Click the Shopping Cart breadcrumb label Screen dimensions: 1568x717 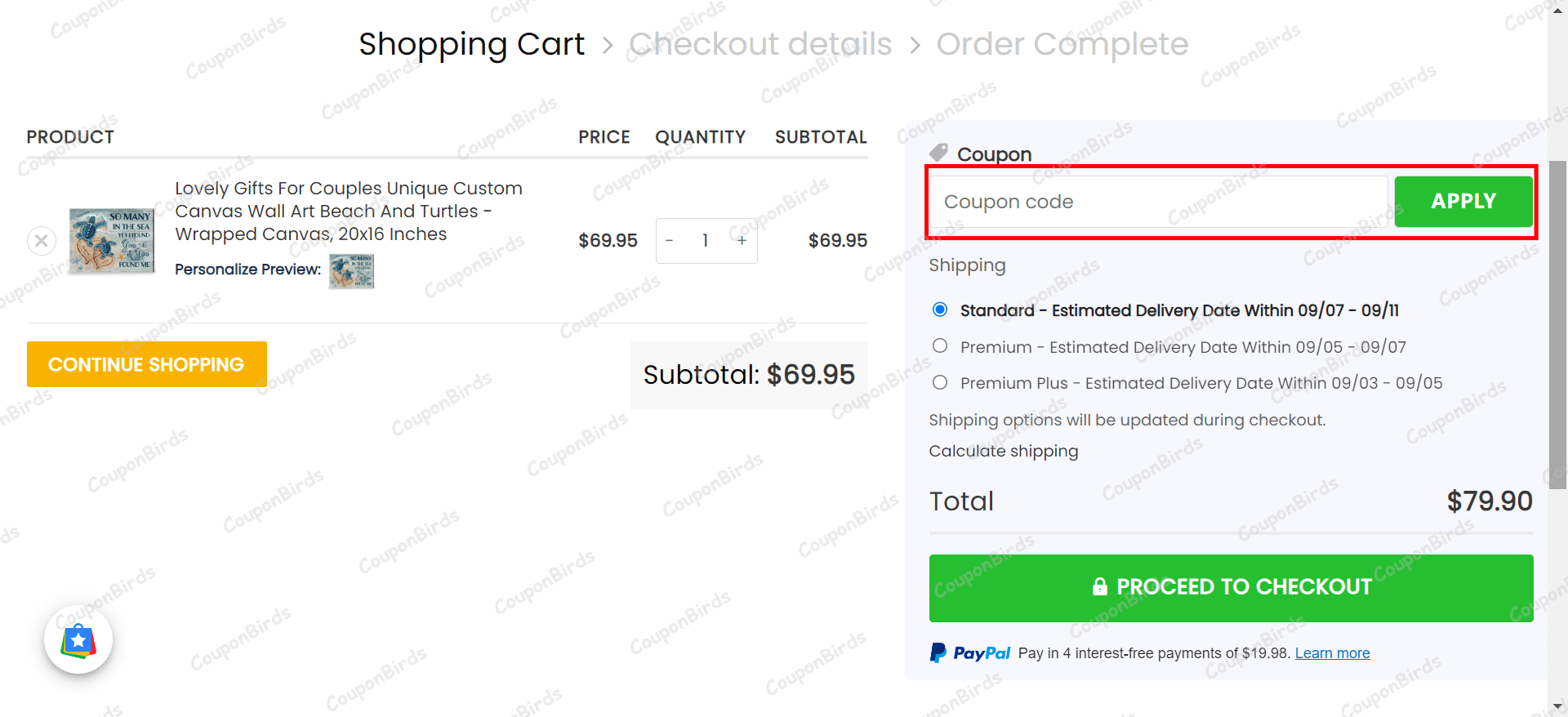pos(471,44)
